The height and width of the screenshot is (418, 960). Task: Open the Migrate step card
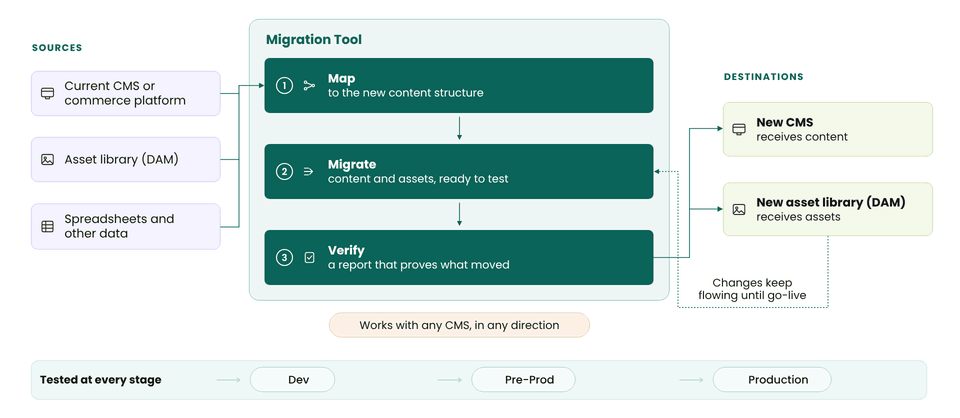(459, 171)
